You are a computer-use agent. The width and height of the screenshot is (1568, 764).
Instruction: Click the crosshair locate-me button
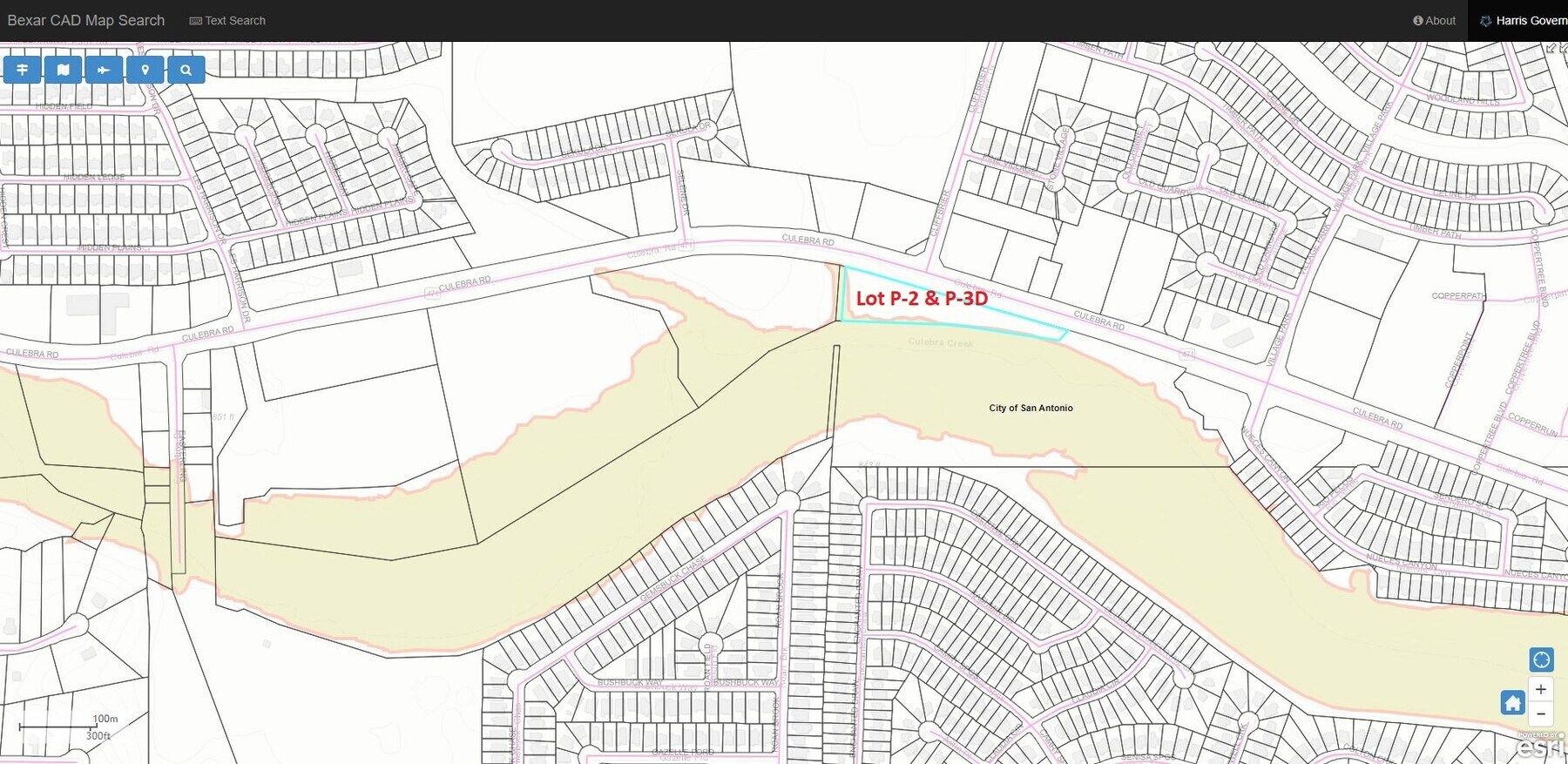(x=1541, y=659)
